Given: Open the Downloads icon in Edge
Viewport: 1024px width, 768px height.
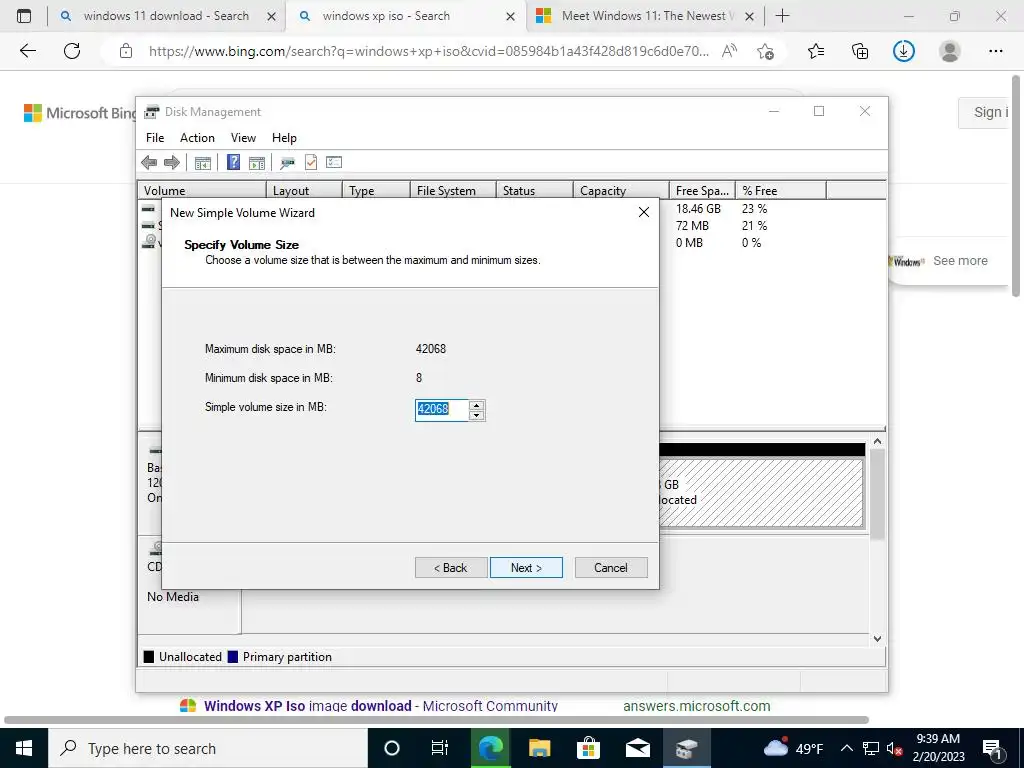Looking at the screenshot, I should [904, 51].
